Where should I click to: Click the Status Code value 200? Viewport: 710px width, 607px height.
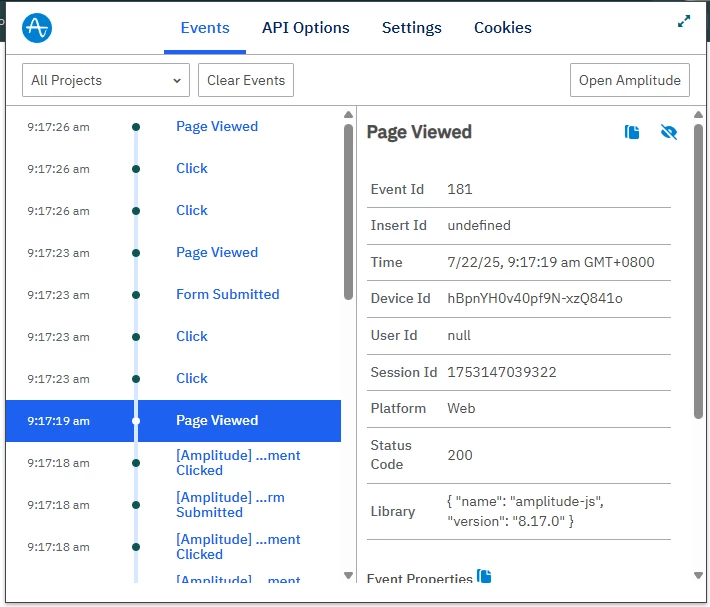460,455
